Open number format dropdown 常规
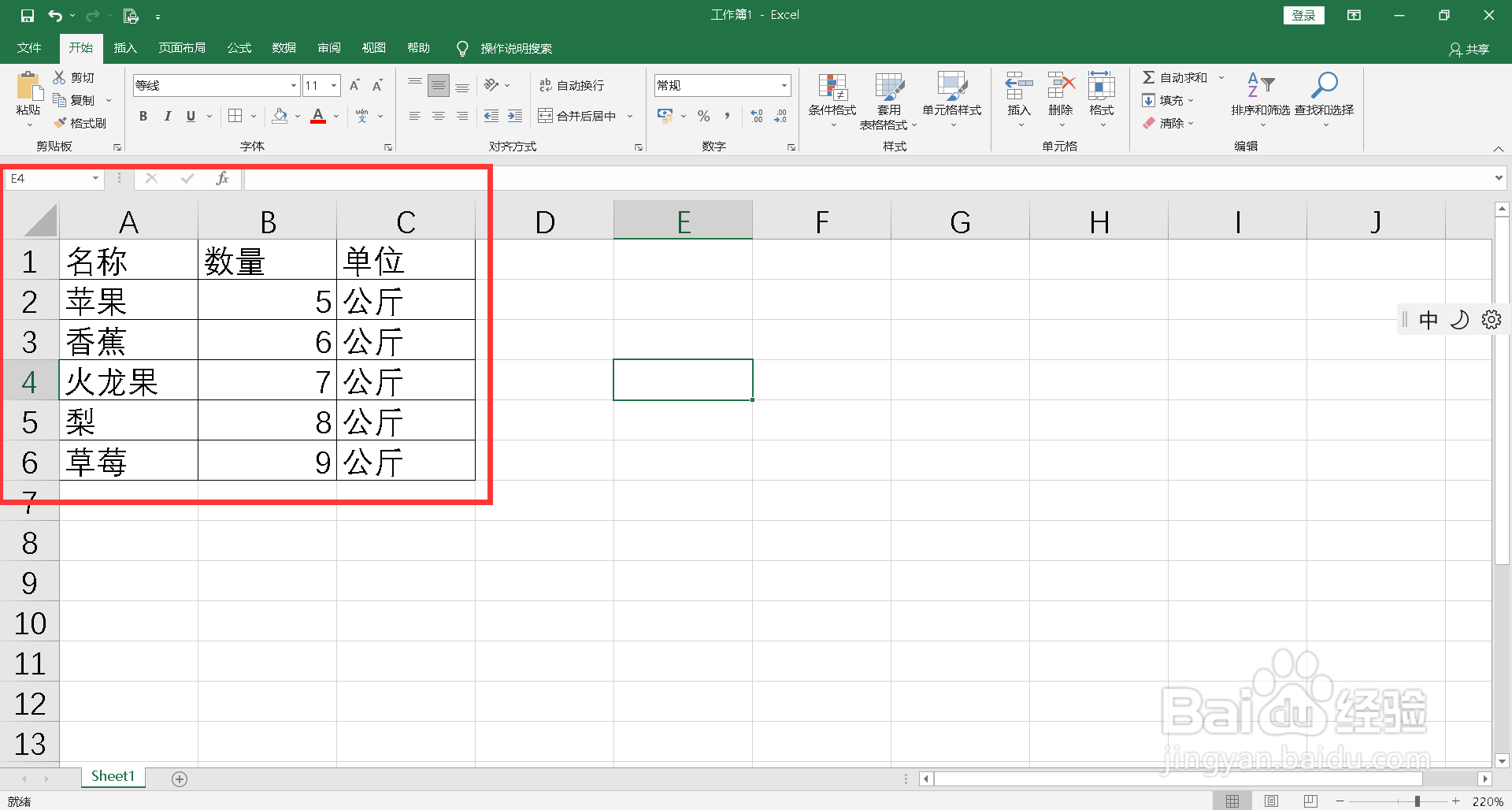The image size is (1512, 810). tap(784, 85)
